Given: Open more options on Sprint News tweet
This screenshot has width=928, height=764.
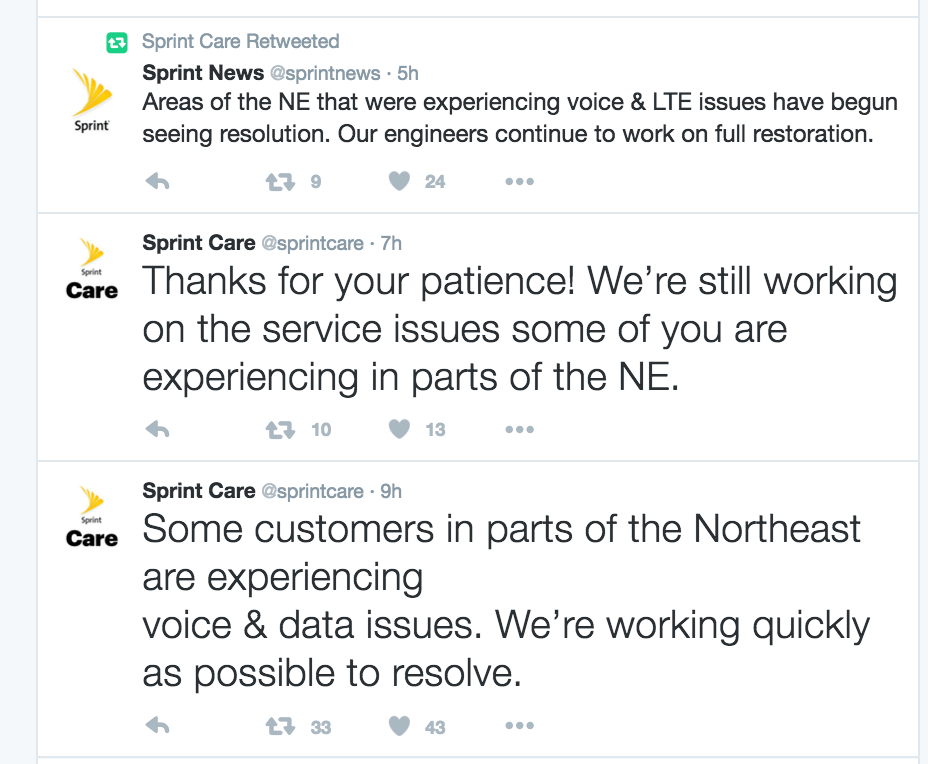Looking at the screenshot, I should point(519,181).
